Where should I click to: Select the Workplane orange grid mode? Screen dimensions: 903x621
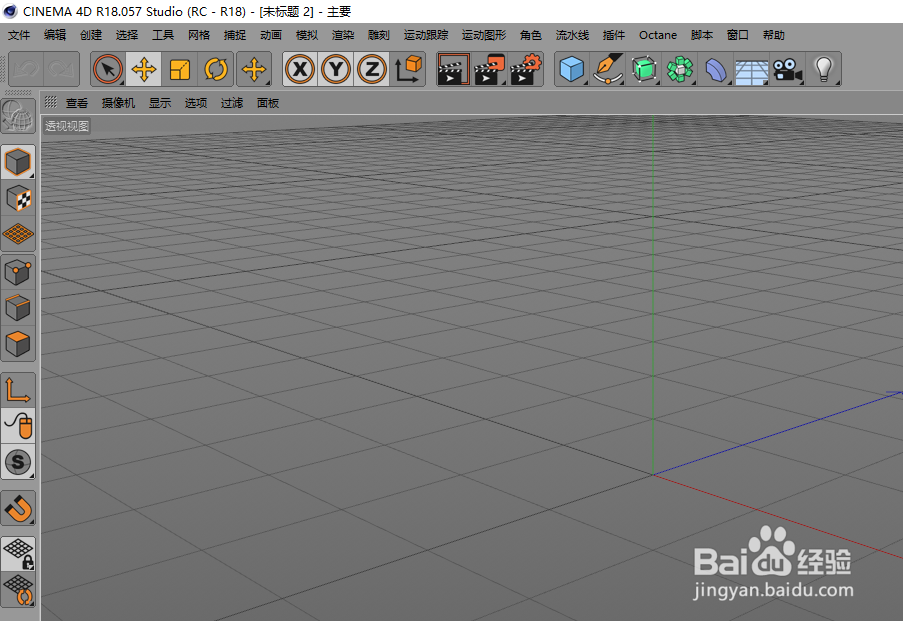tap(18, 234)
